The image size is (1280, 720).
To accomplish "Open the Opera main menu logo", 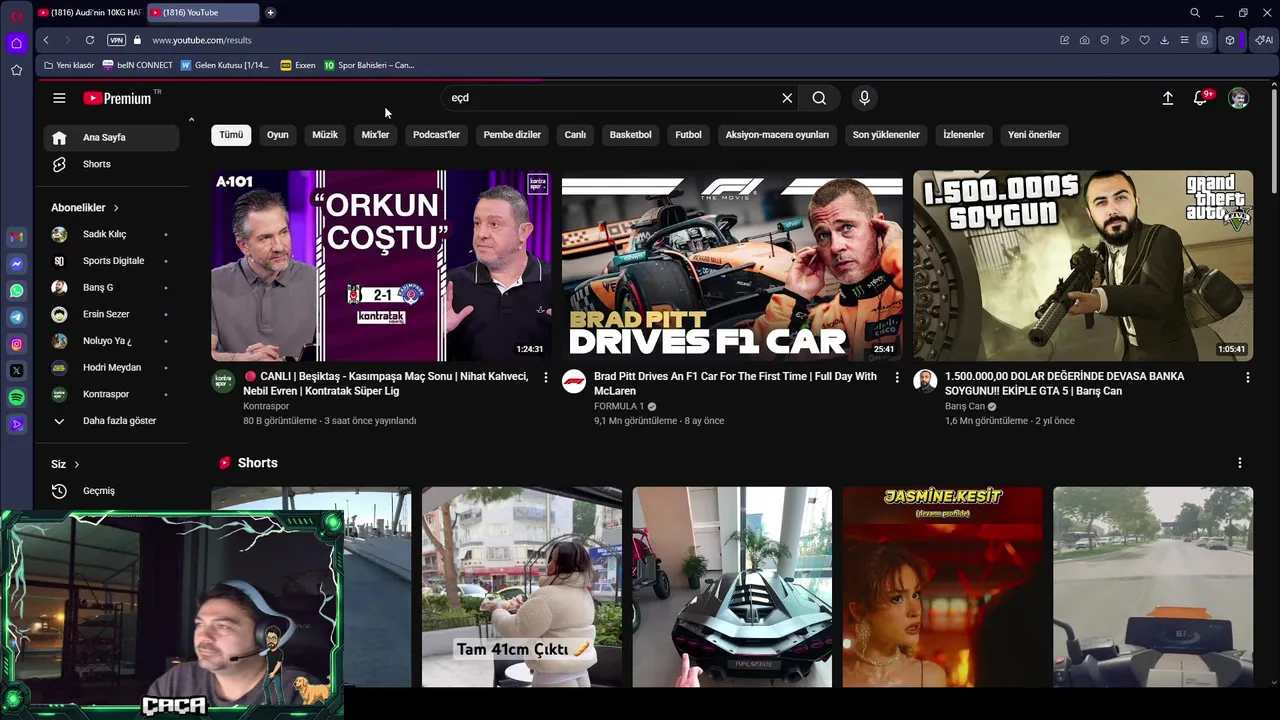I will [16, 15].
